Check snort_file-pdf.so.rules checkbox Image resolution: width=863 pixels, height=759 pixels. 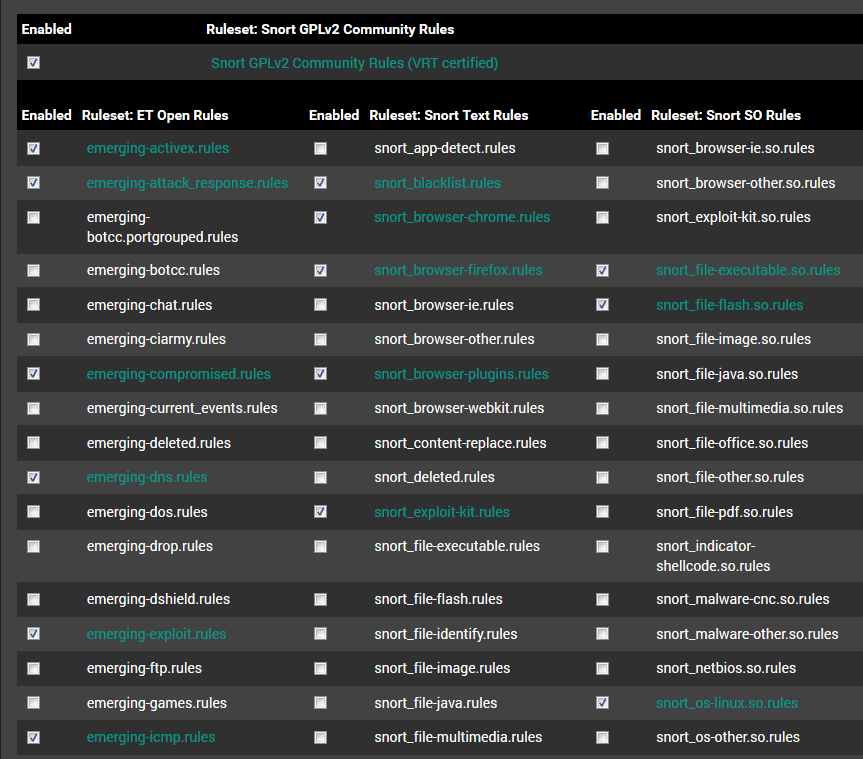tap(603, 512)
